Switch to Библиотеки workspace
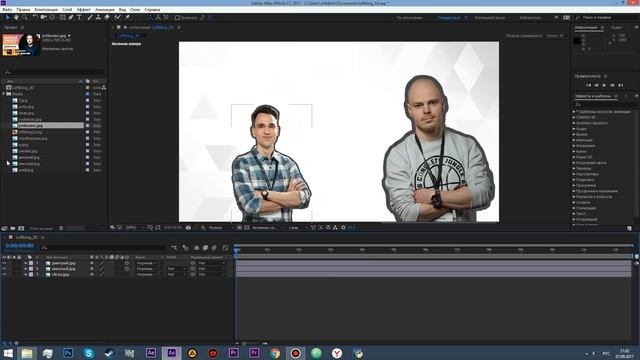Screen dimensions: 640x360 pyautogui.click(x=530, y=18)
